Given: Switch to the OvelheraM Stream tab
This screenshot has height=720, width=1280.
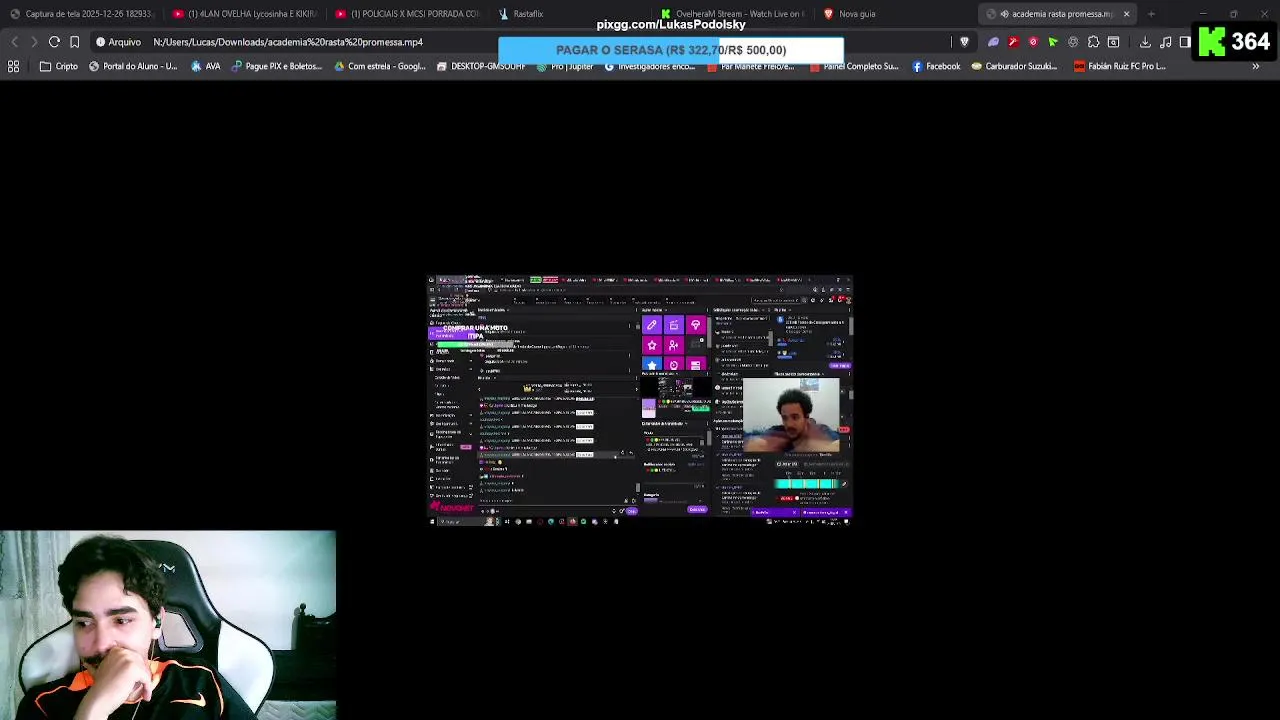Looking at the screenshot, I should pyautogui.click(x=733, y=14).
